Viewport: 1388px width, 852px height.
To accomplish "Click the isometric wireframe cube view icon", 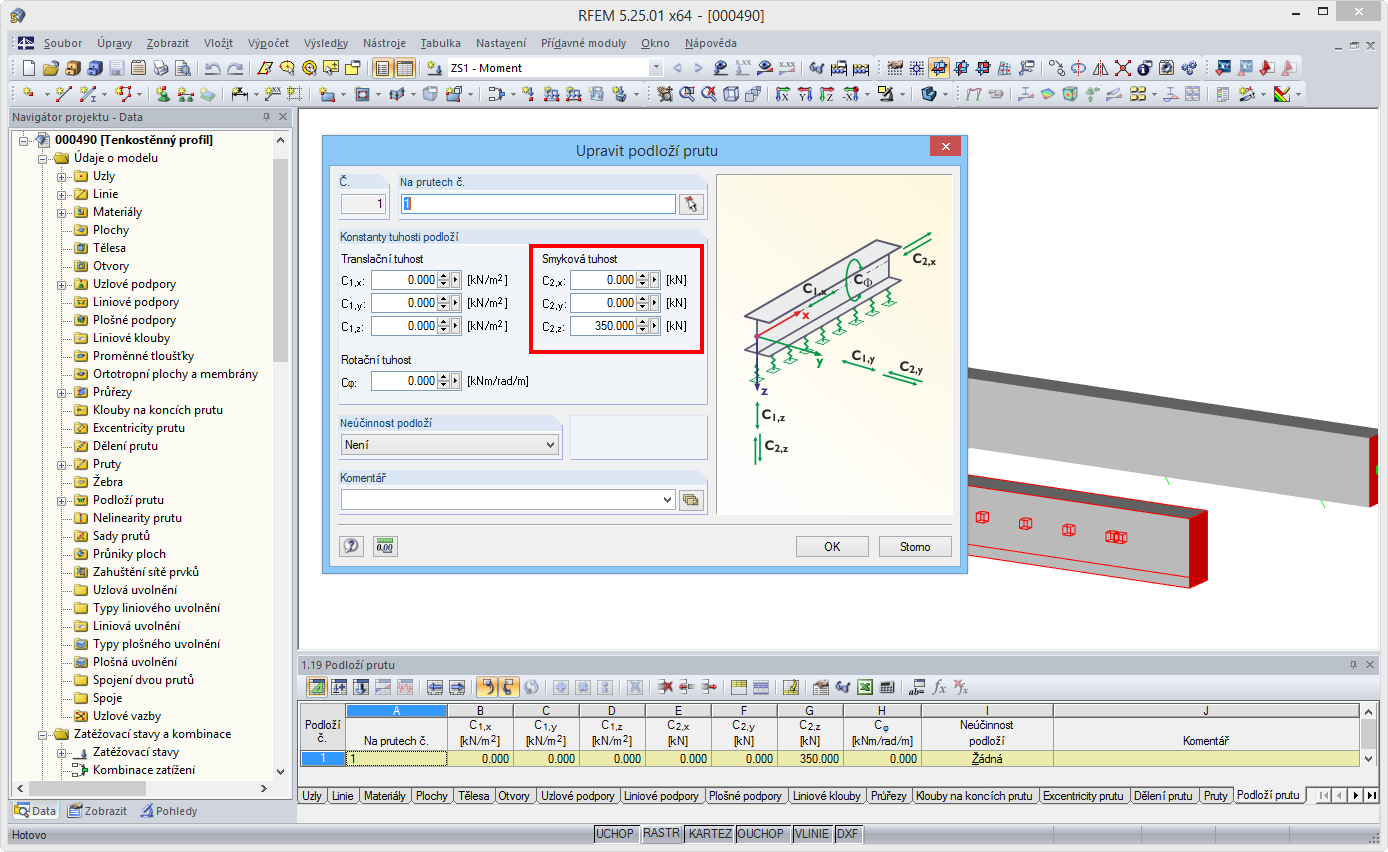I will coord(731,94).
